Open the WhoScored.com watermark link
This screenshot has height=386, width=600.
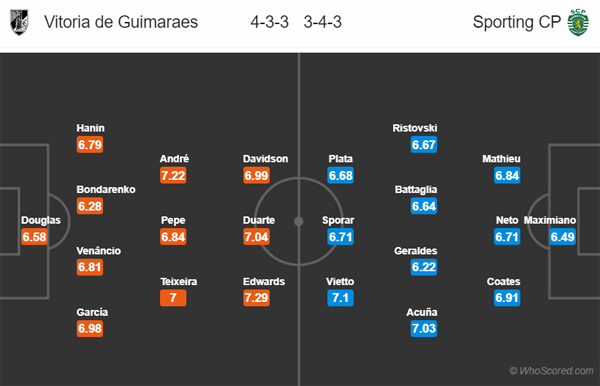pyautogui.click(x=551, y=371)
